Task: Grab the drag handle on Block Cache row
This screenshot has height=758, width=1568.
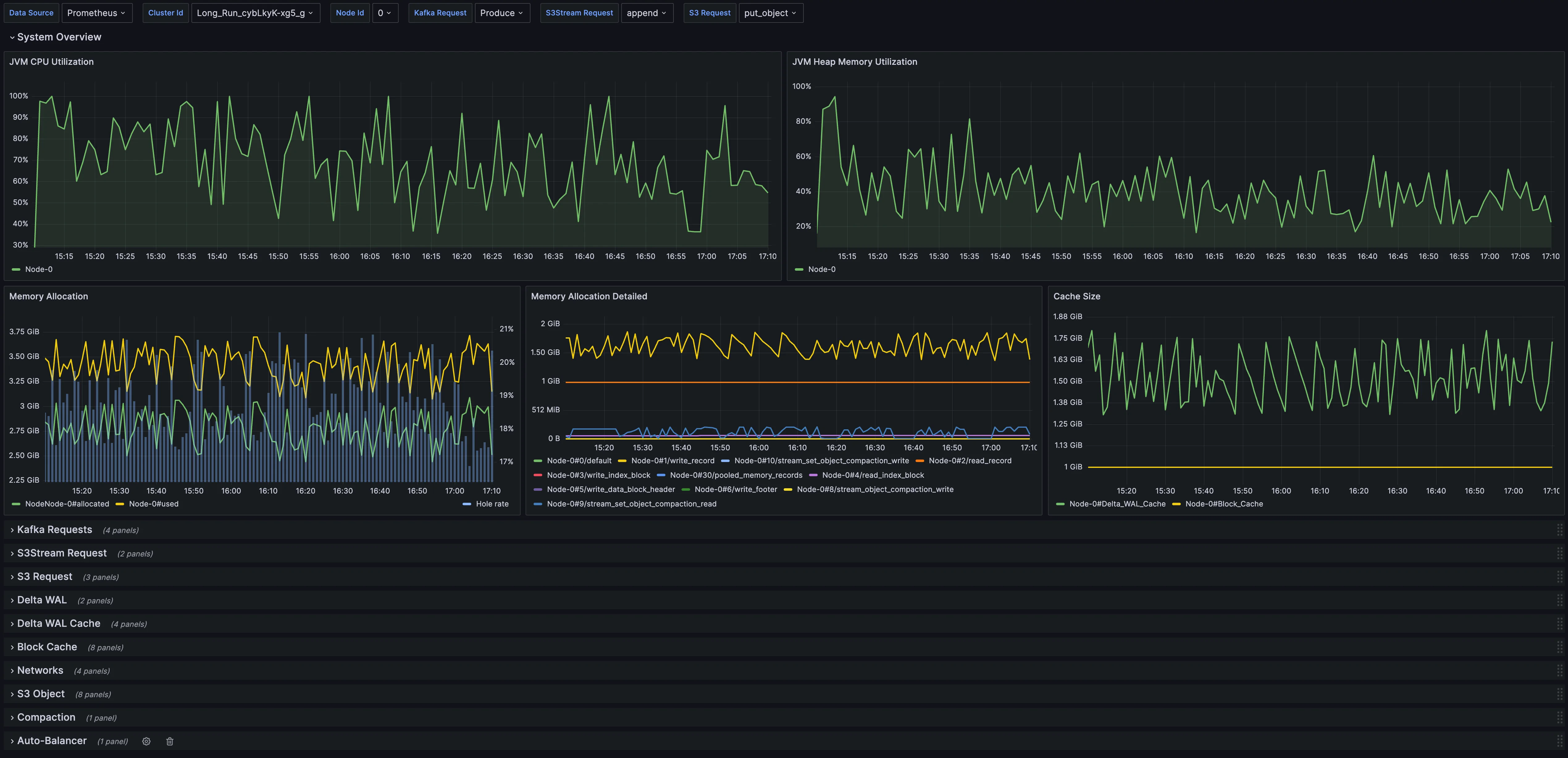Action: click(x=1559, y=647)
